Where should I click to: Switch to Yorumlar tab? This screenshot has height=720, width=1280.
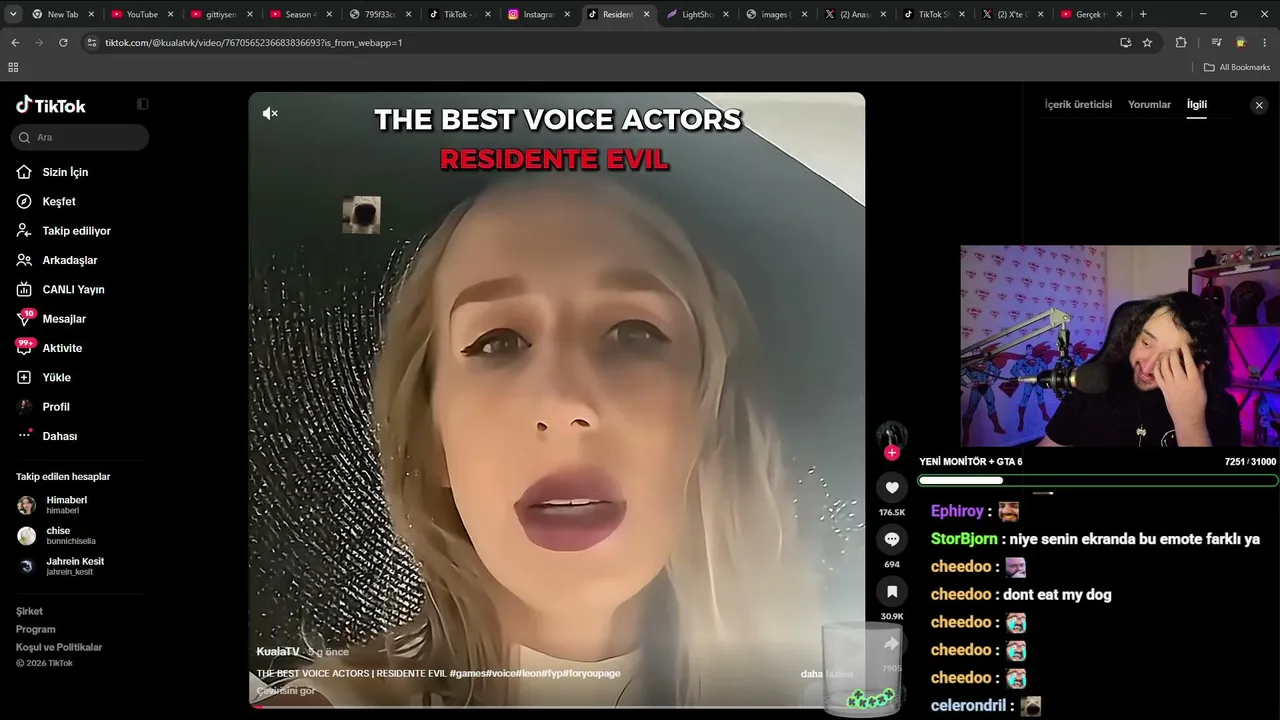click(x=1149, y=104)
